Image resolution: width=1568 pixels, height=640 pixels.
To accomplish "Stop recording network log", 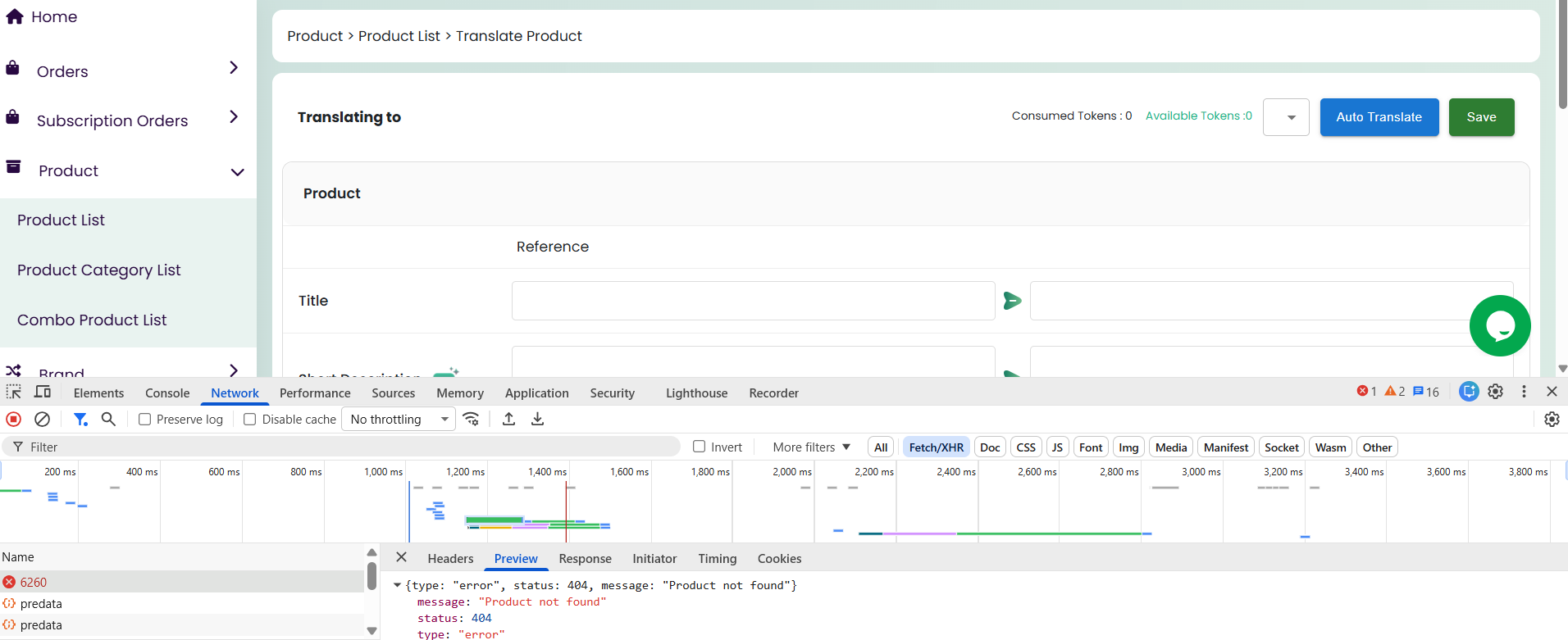I will pos(14,419).
